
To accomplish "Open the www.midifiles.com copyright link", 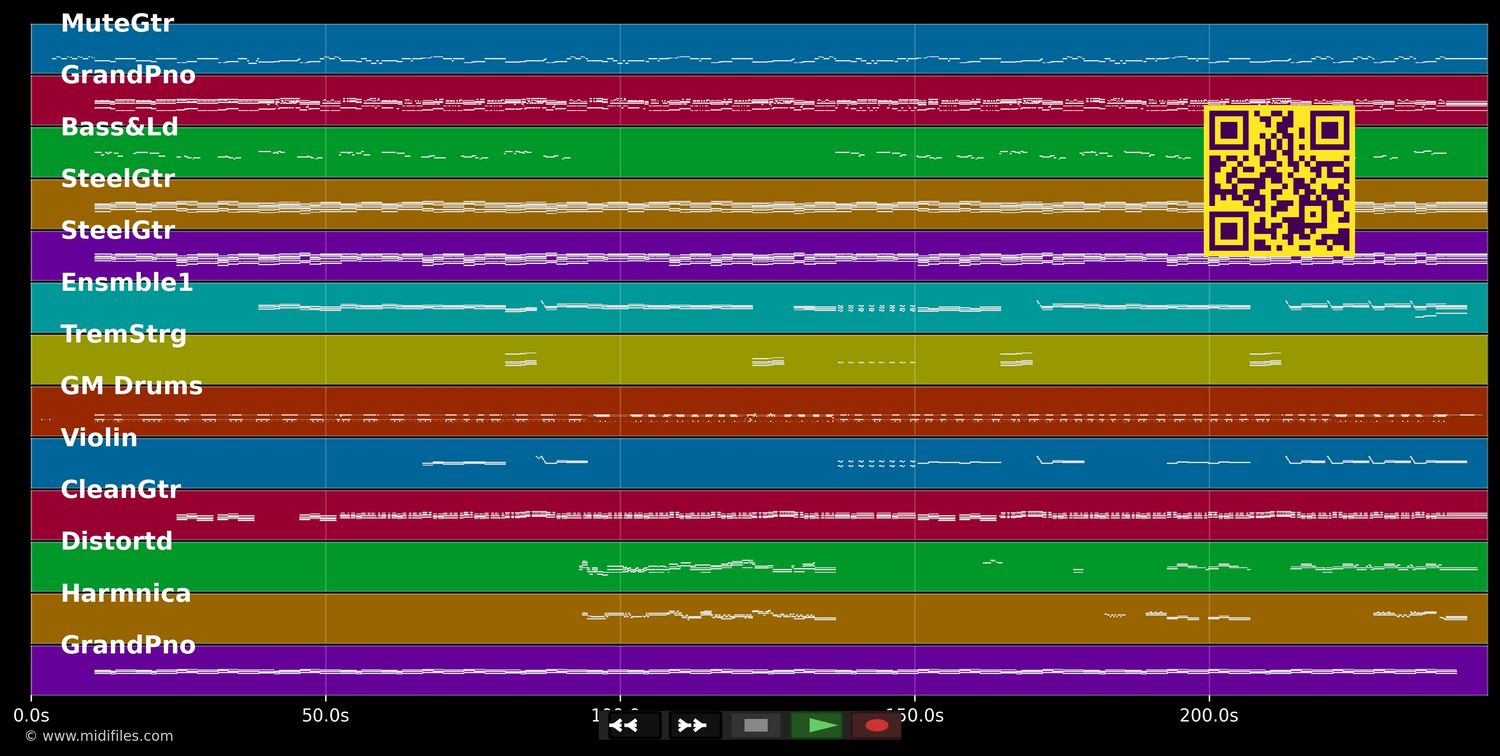I will (x=100, y=736).
